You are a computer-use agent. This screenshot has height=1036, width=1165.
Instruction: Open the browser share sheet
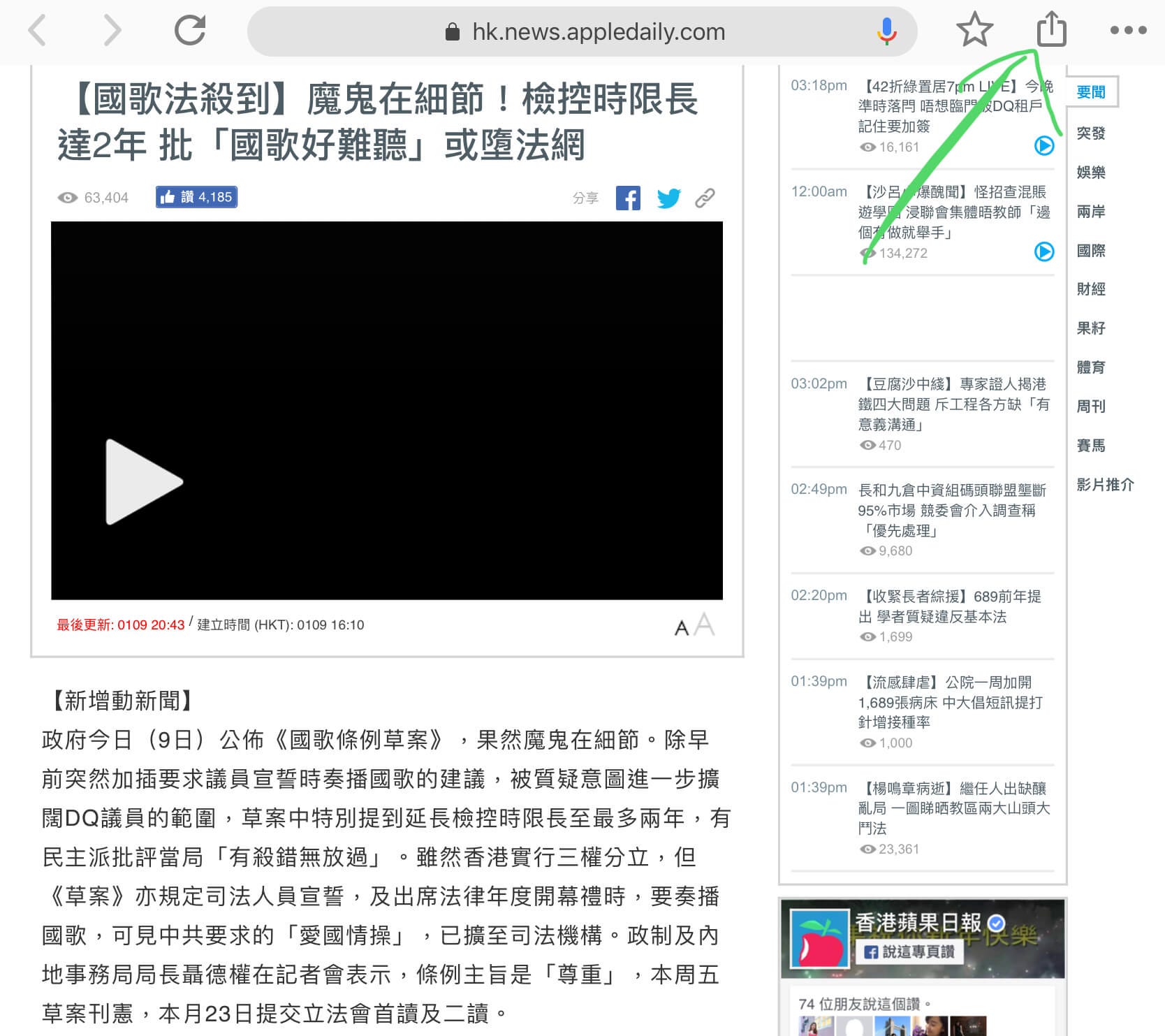tap(1051, 29)
